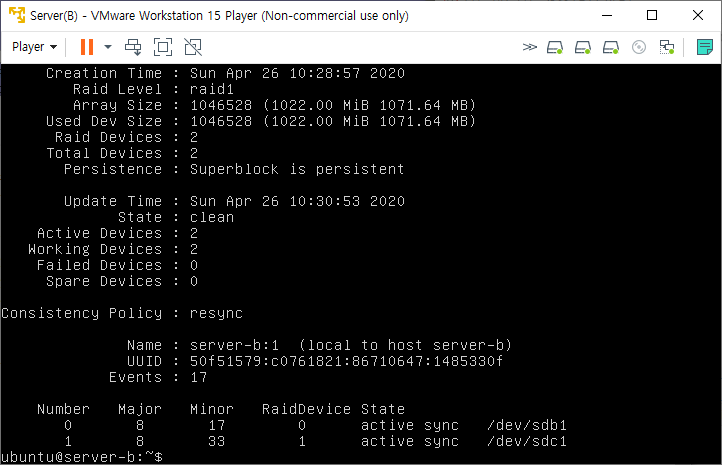
Task: Click the UUID value 50f51579:c0761821
Action: click(x=346, y=361)
